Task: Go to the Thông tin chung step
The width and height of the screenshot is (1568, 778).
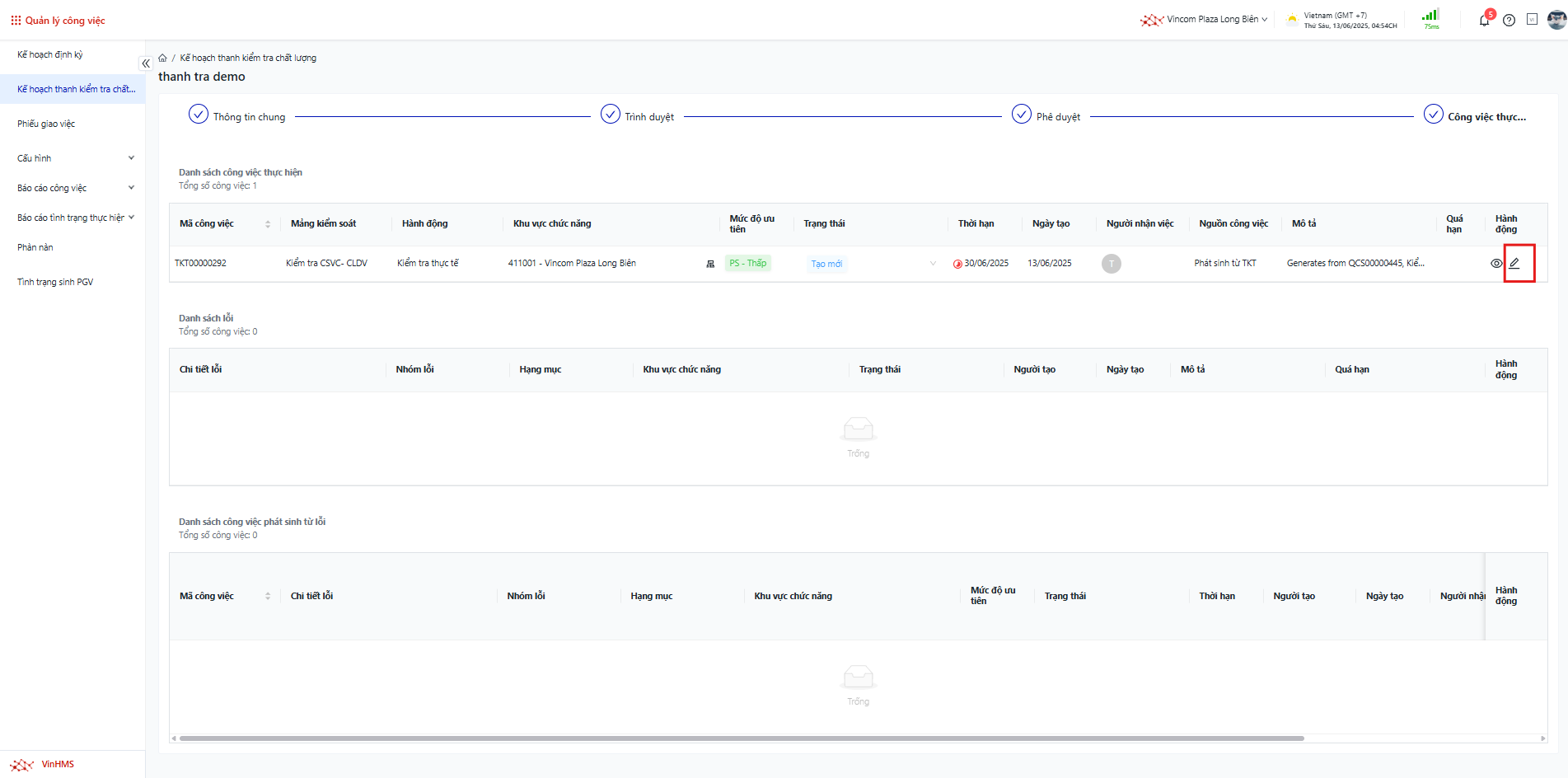Action: point(237,116)
